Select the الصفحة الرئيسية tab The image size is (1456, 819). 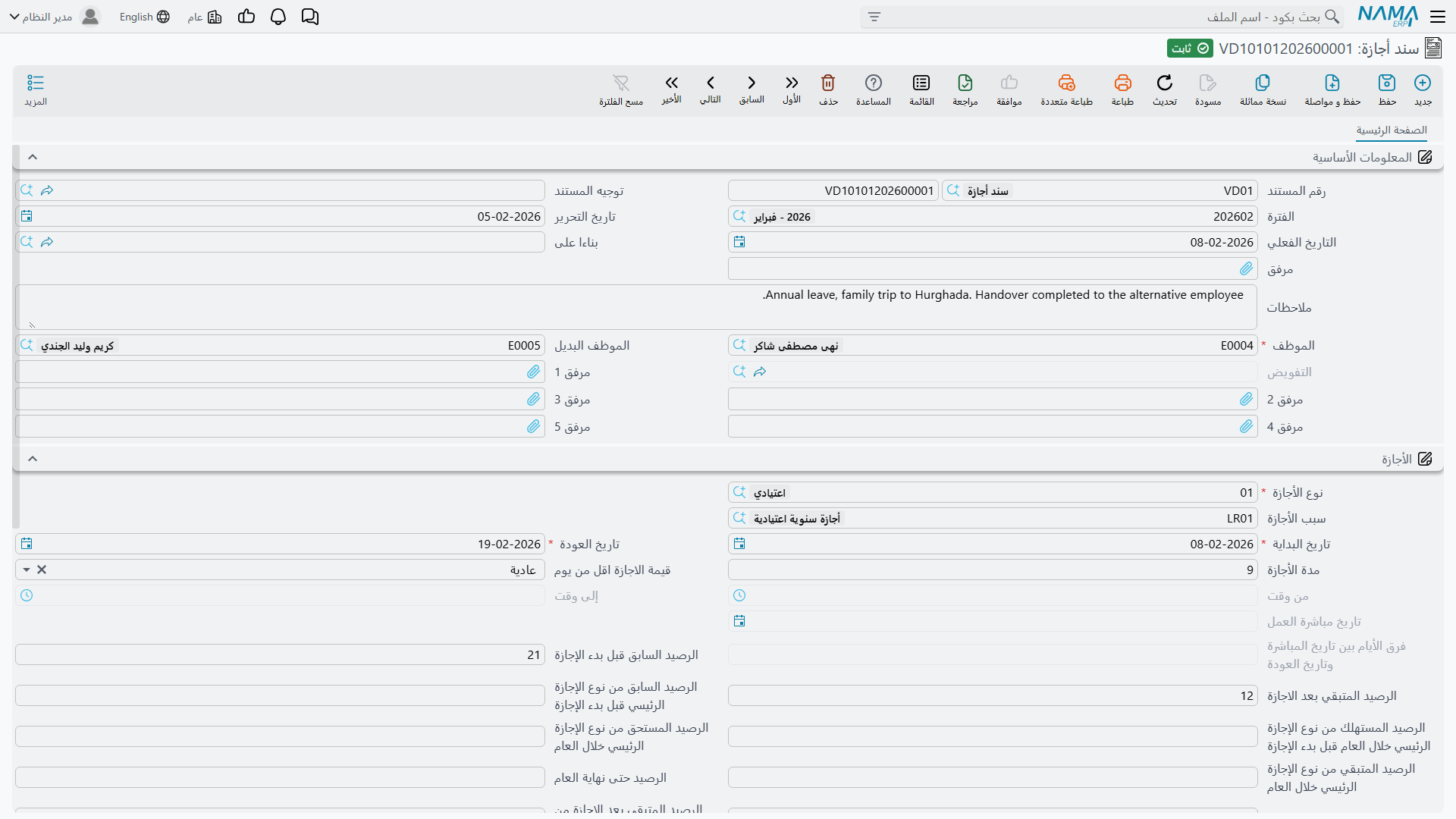[x=1392, y=130]
